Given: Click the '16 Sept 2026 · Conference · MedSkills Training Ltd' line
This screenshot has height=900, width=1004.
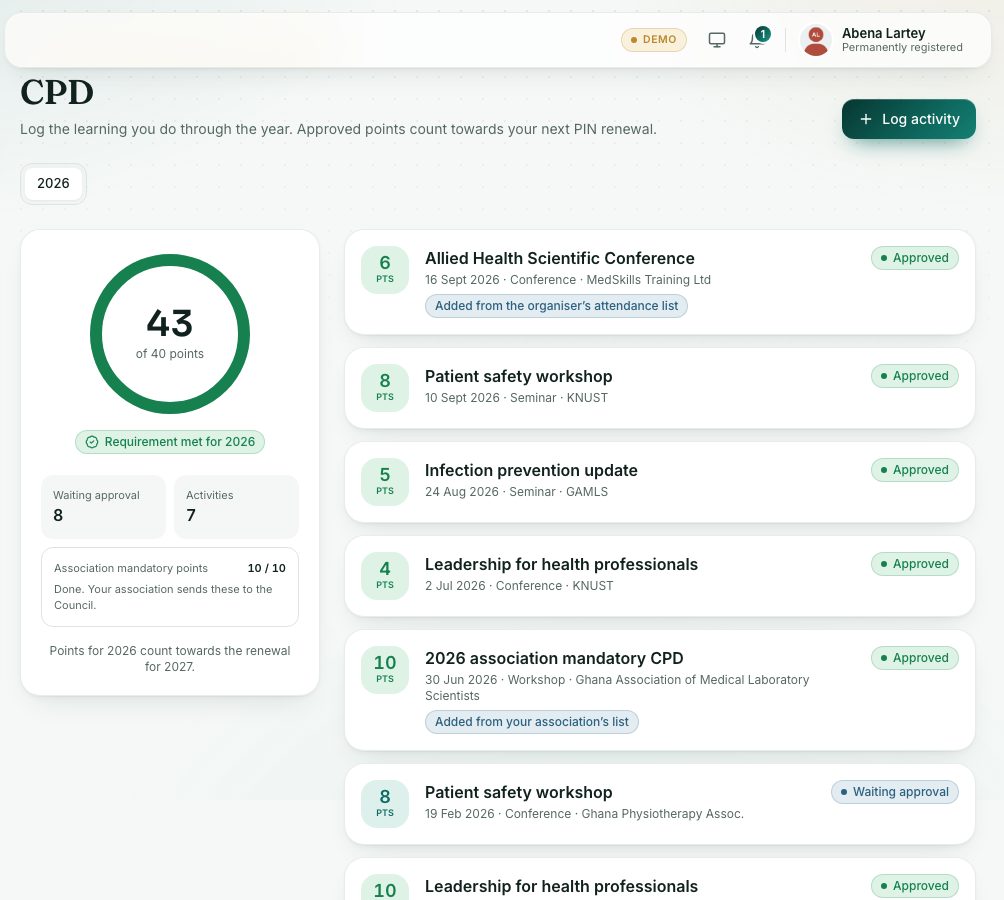Looking at the screenshot, I should 567,280.
